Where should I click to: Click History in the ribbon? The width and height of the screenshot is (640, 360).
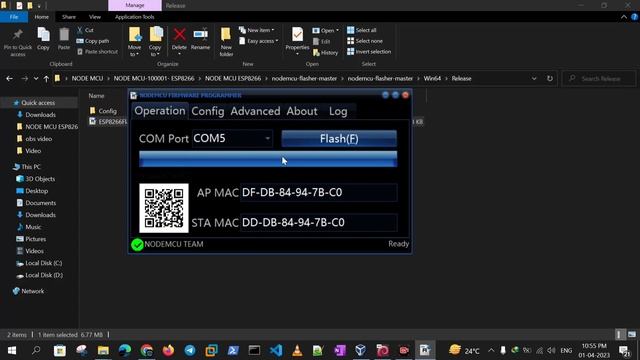325,52
